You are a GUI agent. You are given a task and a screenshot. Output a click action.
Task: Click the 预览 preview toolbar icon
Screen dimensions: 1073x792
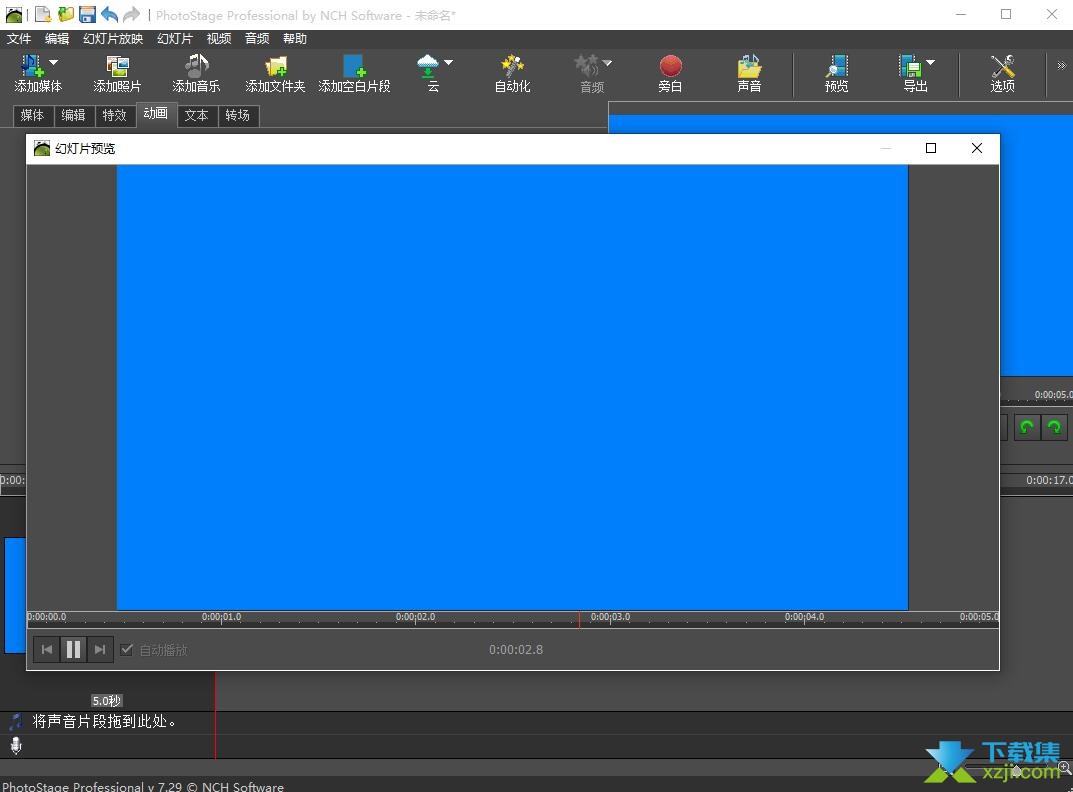836,66
